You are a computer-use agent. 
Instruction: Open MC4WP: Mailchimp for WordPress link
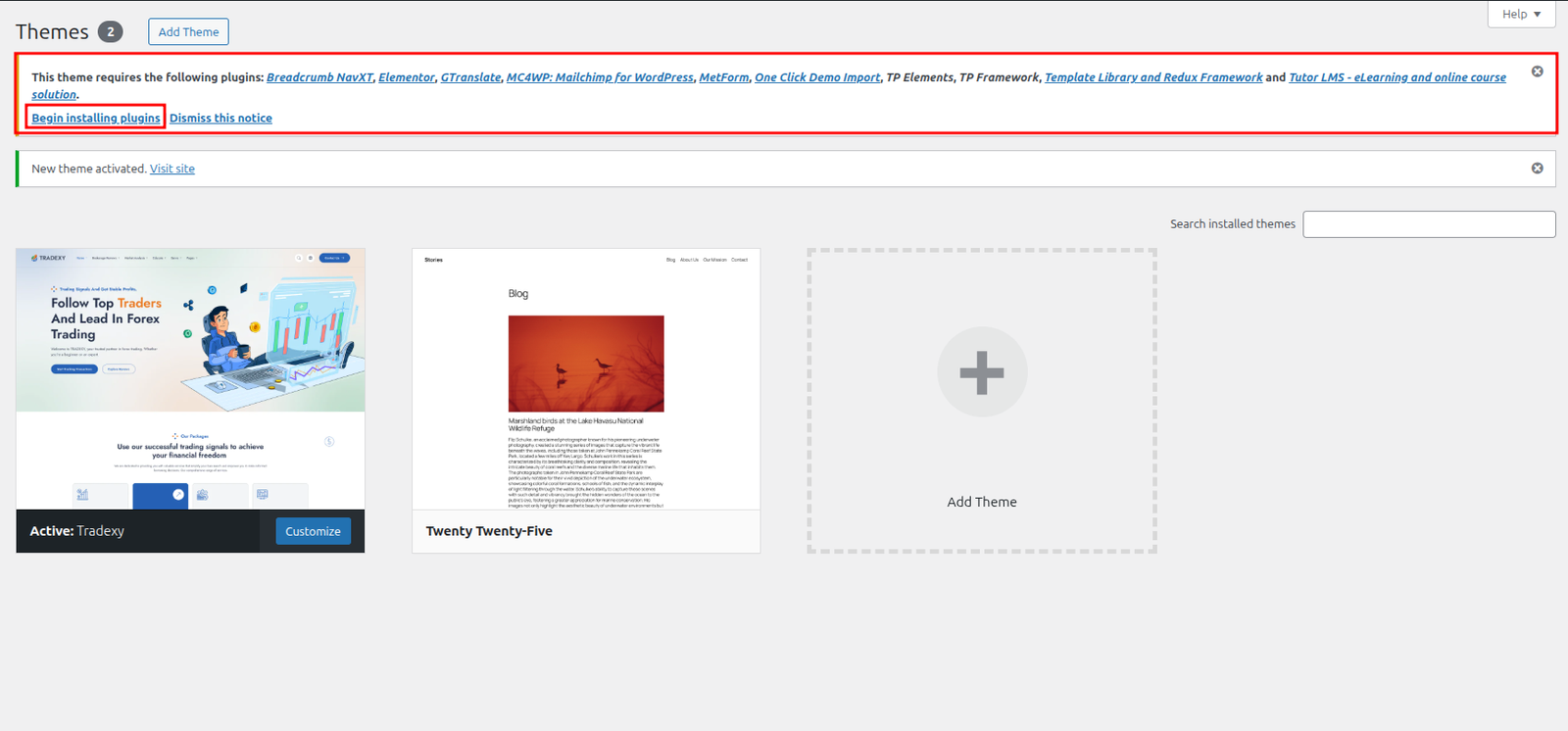tap(600, 77)
